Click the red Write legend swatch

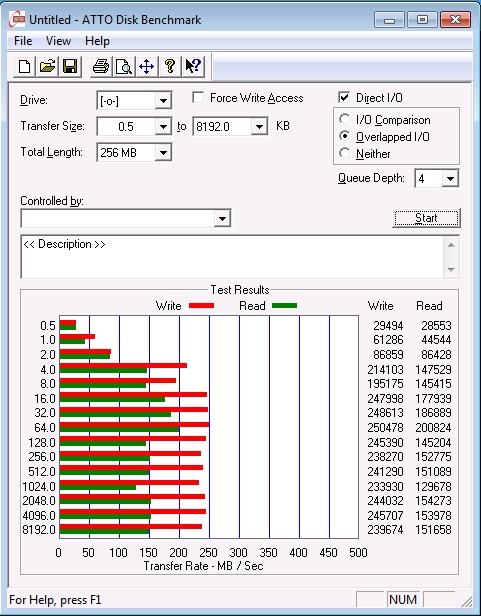click(202, 306)
